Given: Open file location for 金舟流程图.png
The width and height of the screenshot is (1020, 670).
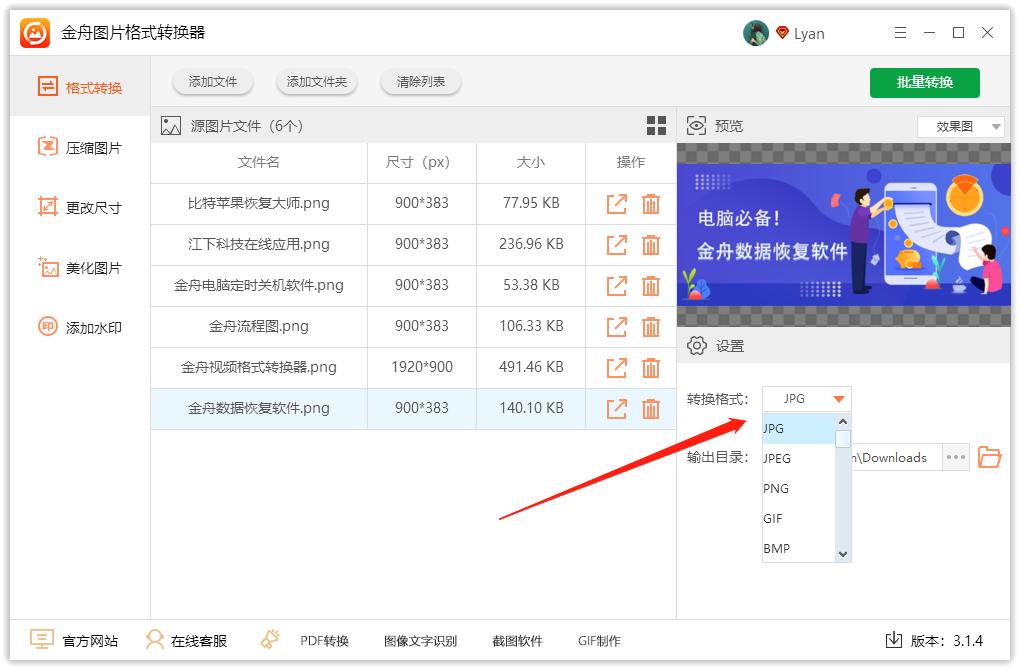Looking at the screenshot, I should 616,327.
